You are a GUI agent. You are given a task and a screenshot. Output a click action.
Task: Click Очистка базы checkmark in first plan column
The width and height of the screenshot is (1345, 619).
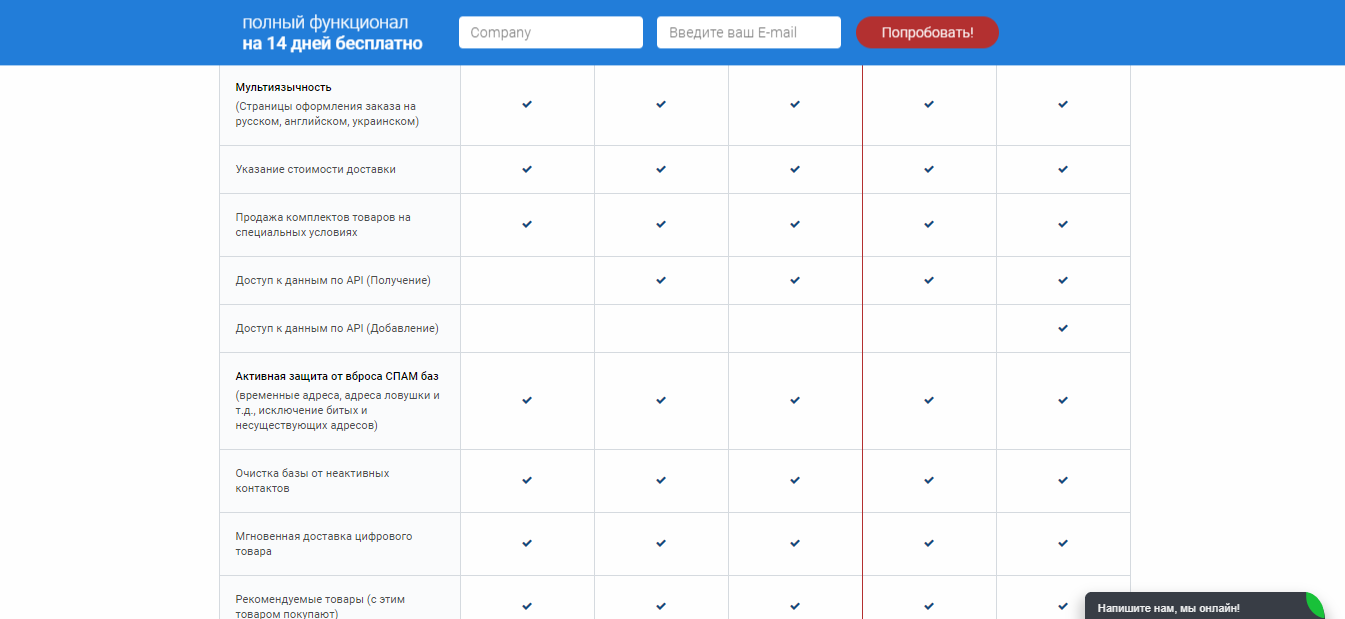coord(527,480)
